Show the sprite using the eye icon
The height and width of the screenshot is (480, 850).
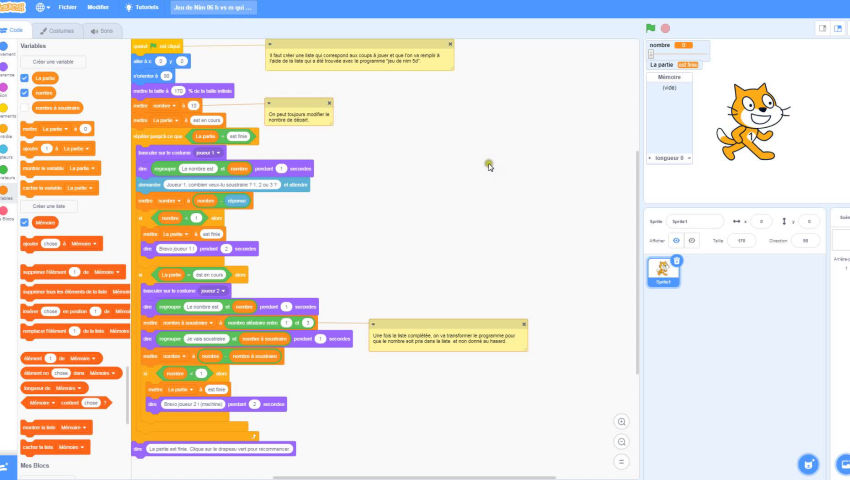tap(676, 240)
